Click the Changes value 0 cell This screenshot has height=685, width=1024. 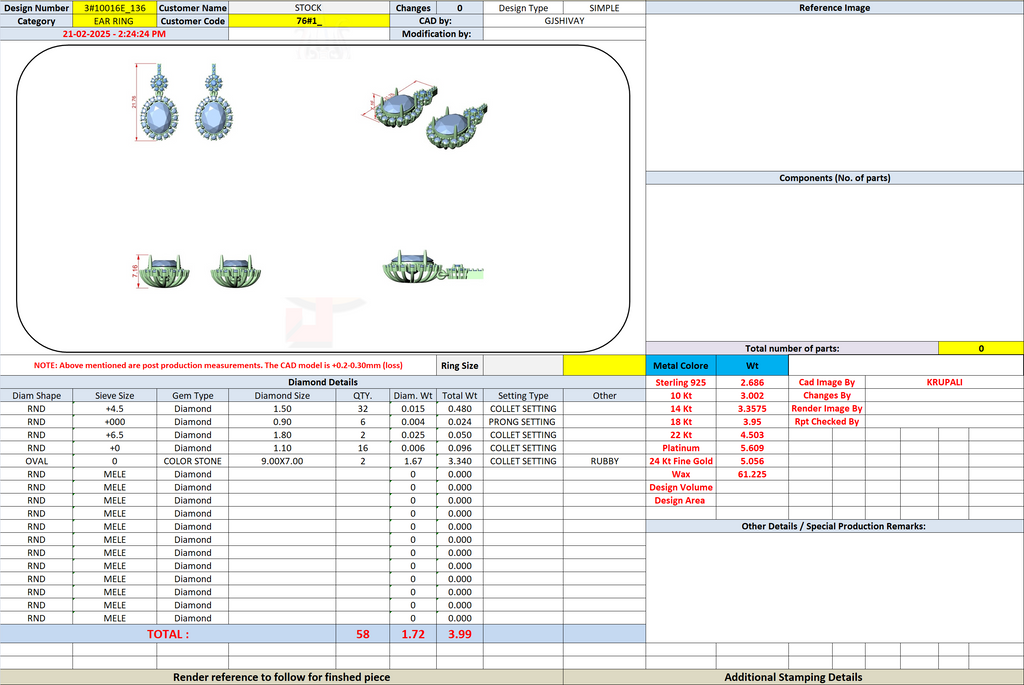460,8
